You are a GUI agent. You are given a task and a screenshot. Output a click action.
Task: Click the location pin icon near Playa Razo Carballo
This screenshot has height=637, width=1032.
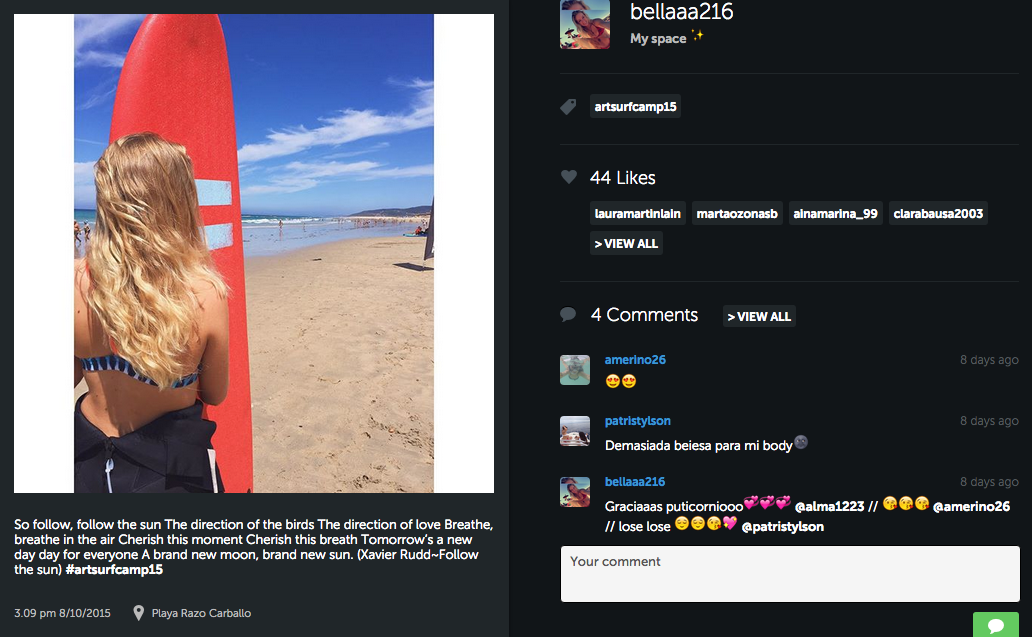138,613
